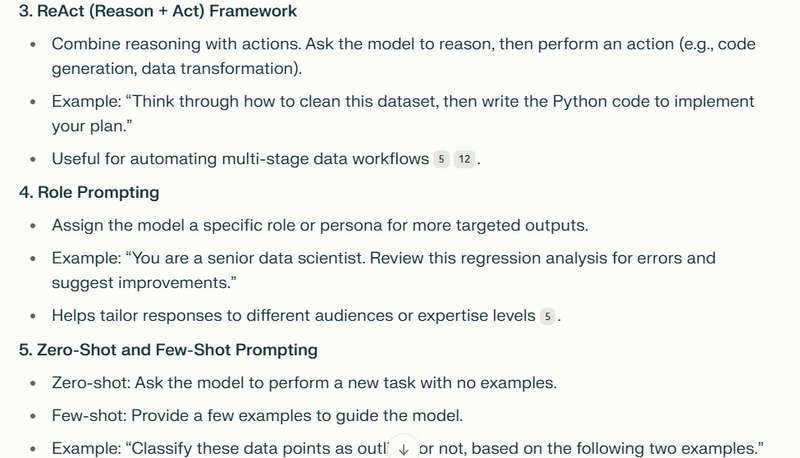Screen dimensions: 800x458
Task: Open the citation 12 source badge
Action: (x=464, y=159)
